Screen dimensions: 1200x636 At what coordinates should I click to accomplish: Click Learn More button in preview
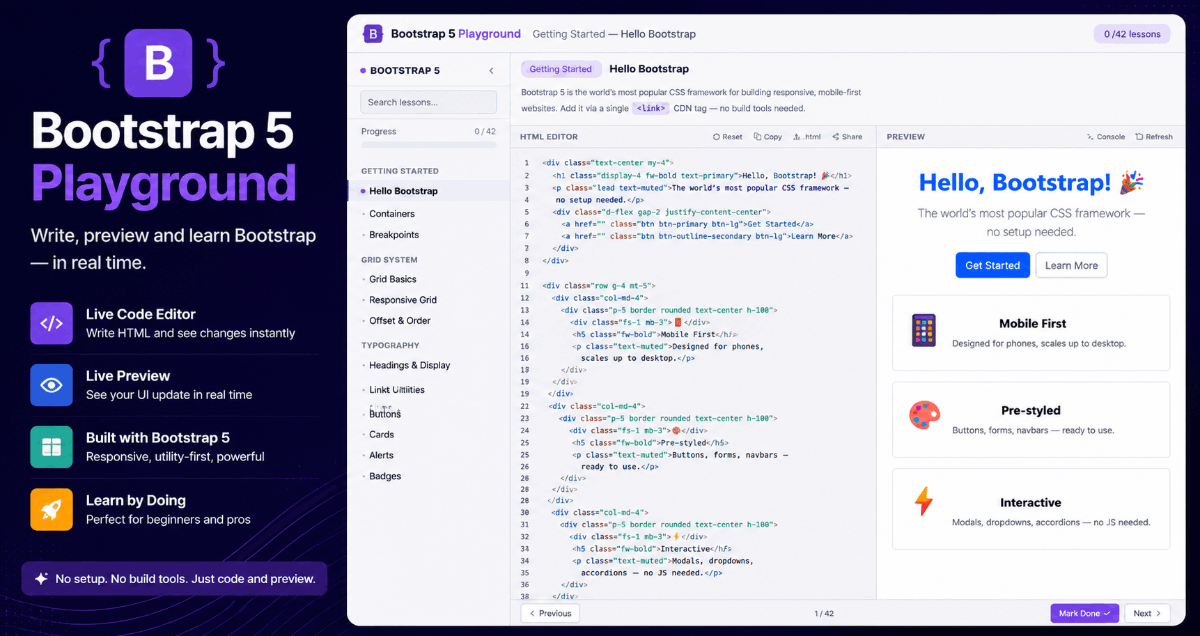click(1071, 265)
